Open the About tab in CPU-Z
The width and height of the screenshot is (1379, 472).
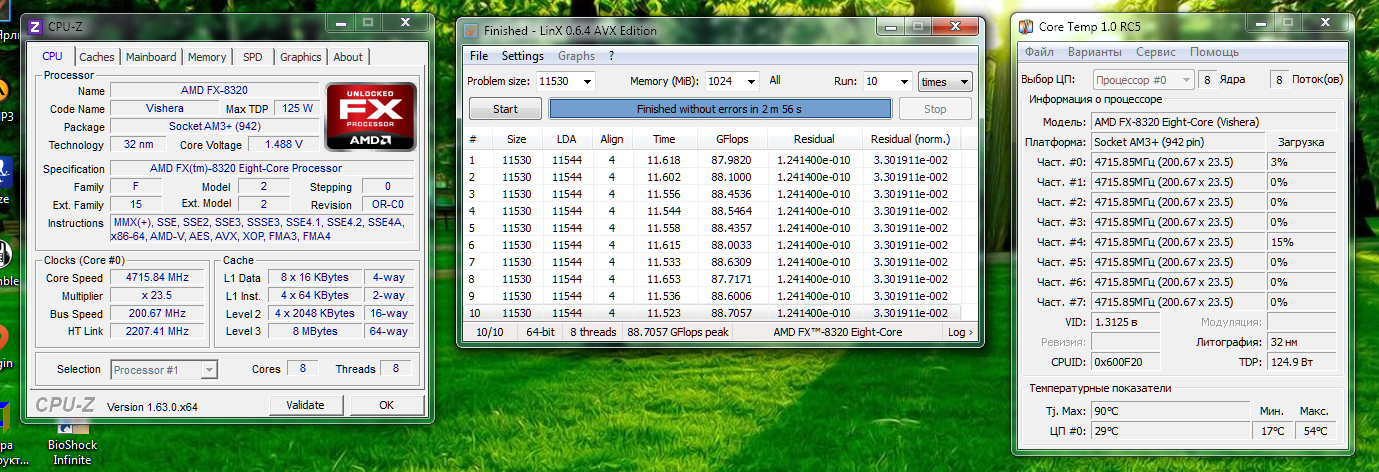pos(348,57)
